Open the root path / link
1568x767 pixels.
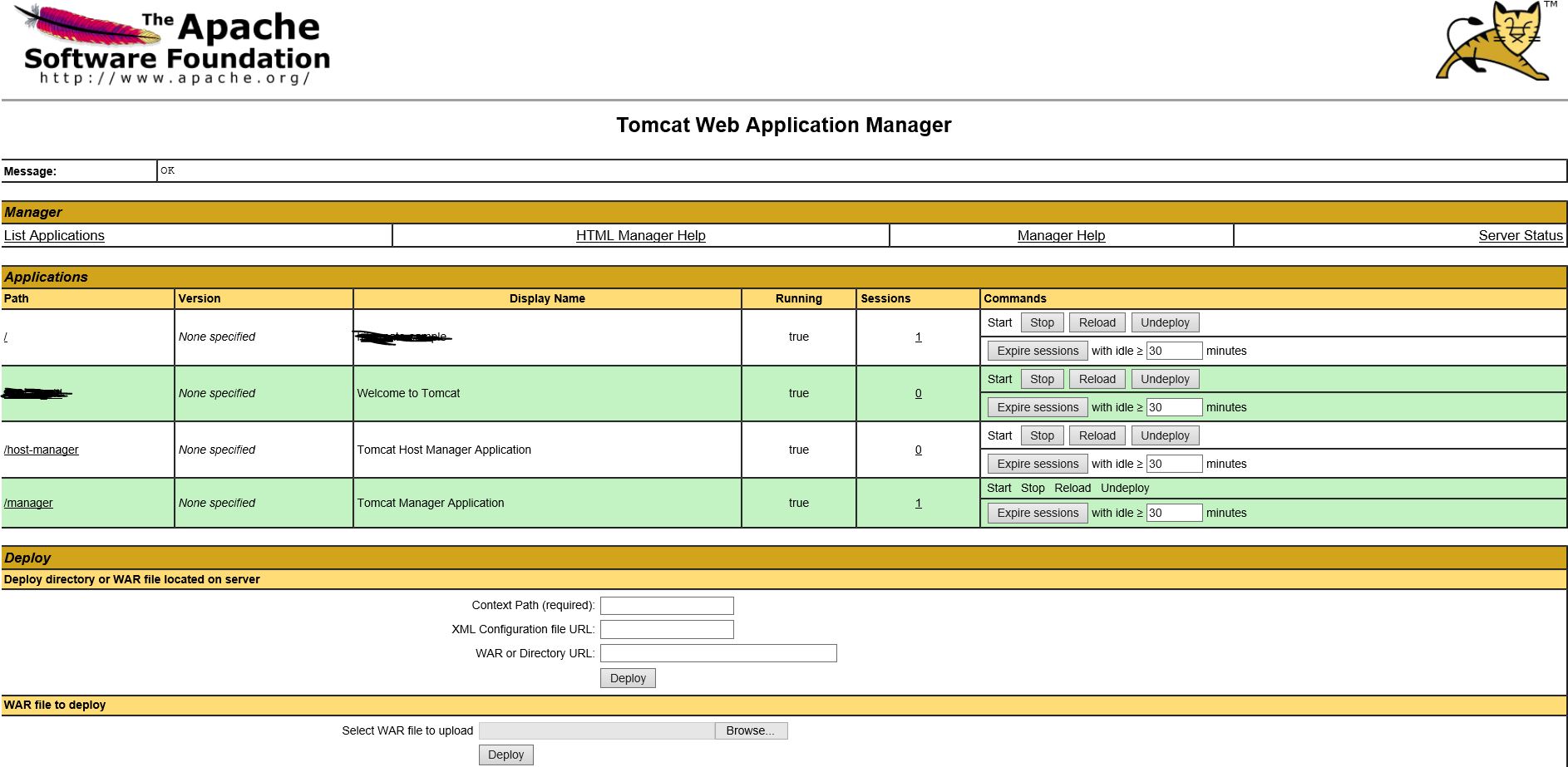pos(6,337)
